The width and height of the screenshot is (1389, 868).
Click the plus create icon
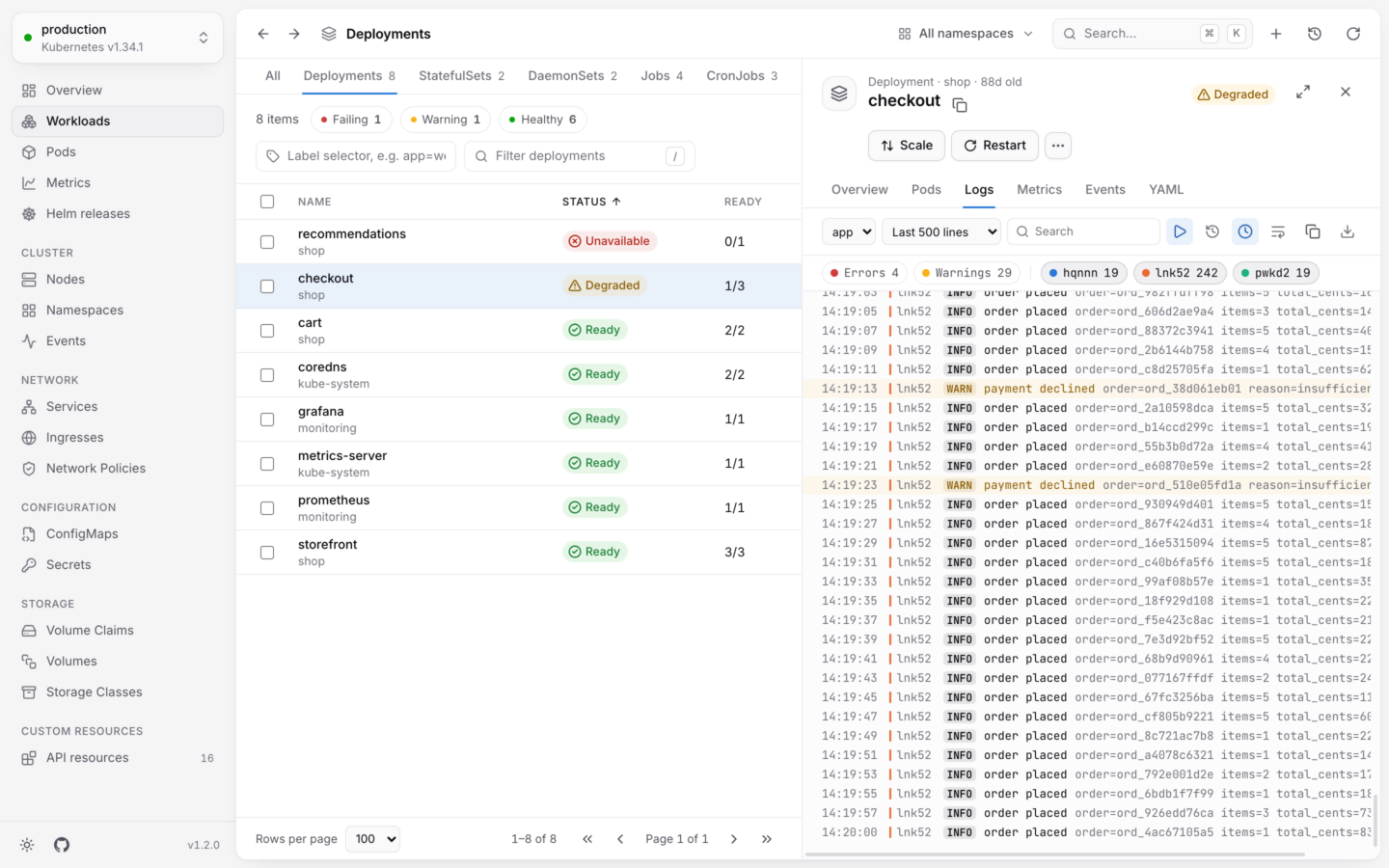tap(1276, 34)
